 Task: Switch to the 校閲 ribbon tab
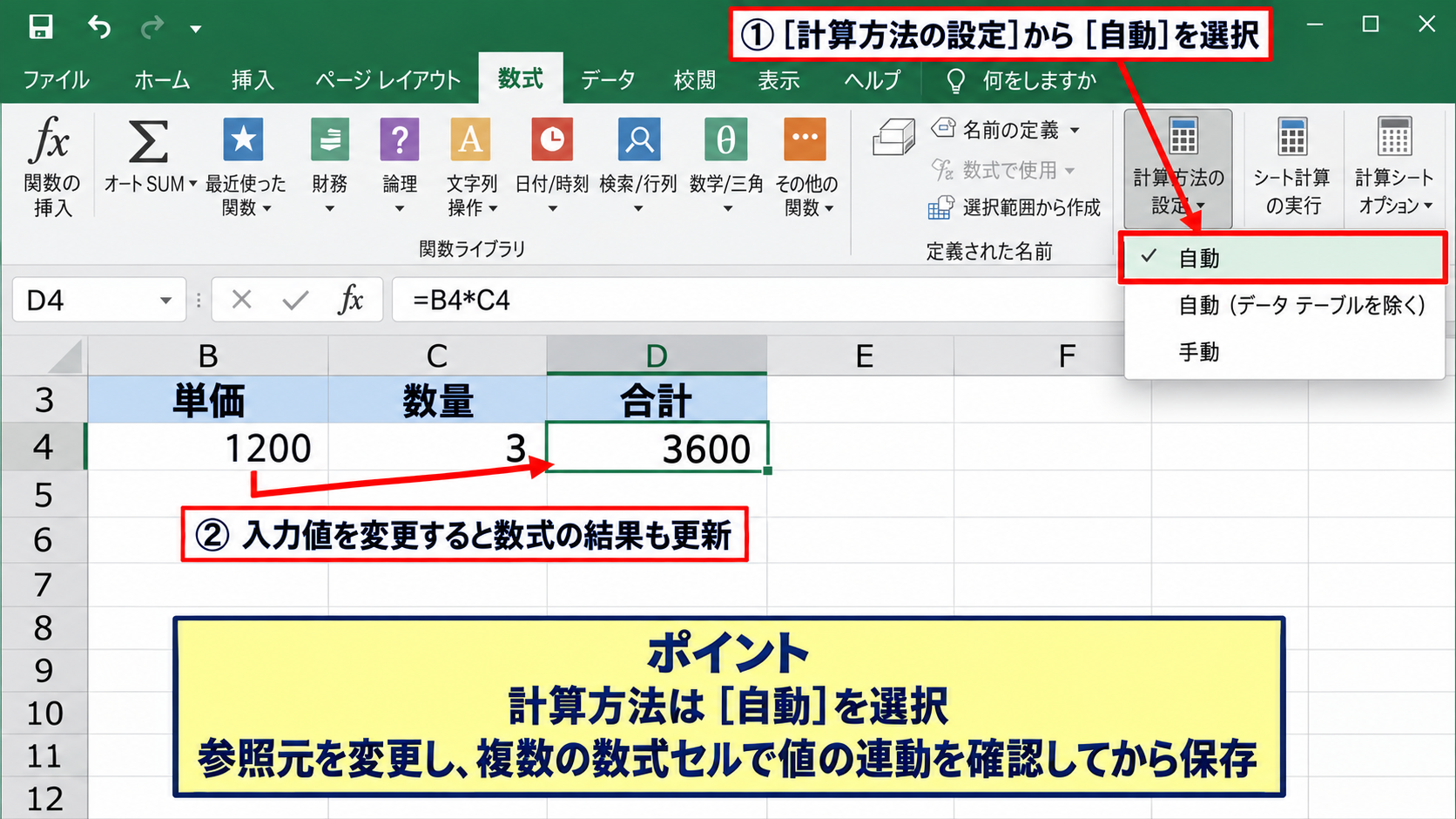click(695, 80)
